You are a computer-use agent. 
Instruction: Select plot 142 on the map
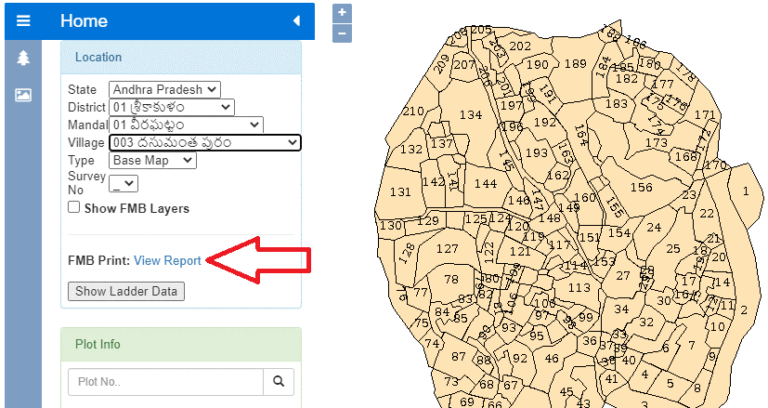click(x=433, y=181)
